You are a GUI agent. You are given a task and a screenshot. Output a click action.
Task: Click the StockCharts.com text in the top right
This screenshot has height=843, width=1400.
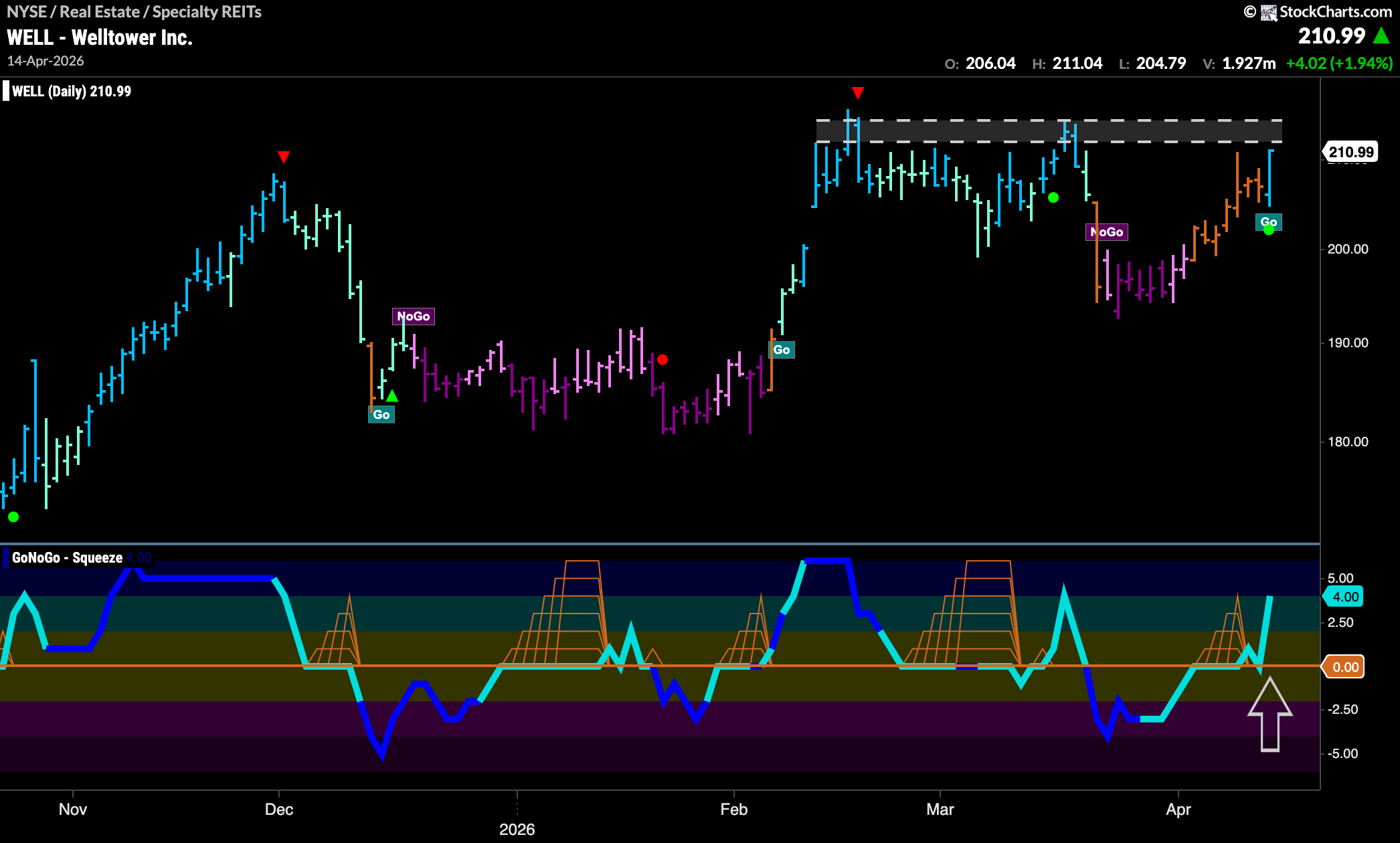[1336, 12]
